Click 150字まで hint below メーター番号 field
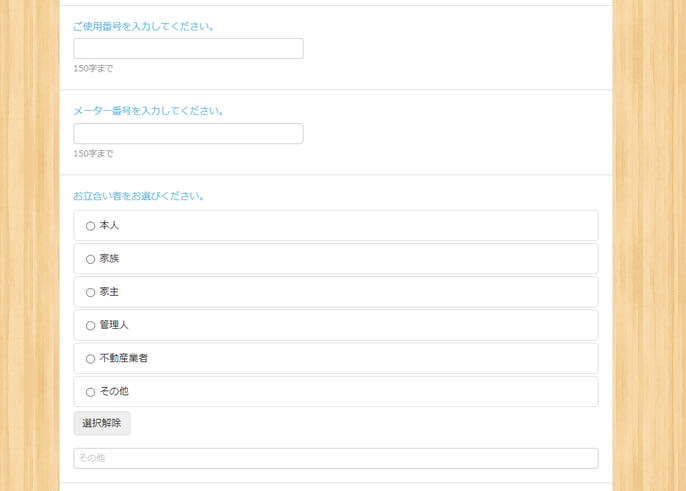This screenshot has height=491, width=686. (x=93, y=154)
